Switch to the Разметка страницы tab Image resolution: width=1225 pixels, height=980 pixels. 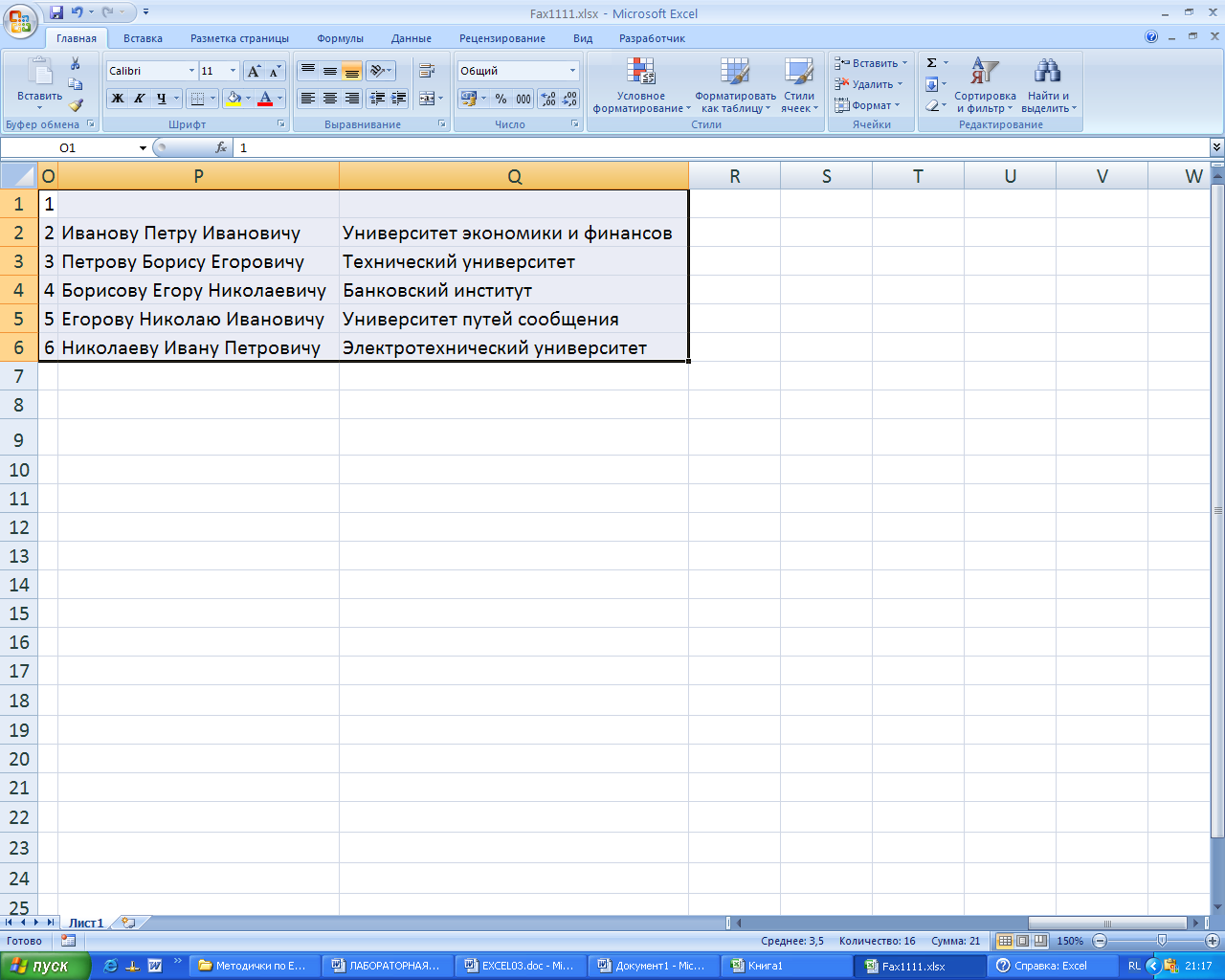pos(239,38)
